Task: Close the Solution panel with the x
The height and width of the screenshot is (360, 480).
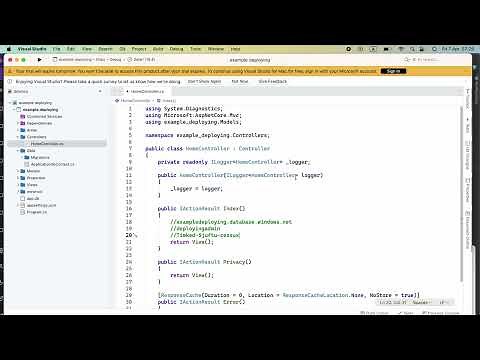Action: pyautogui.click(x=100, y=91)
